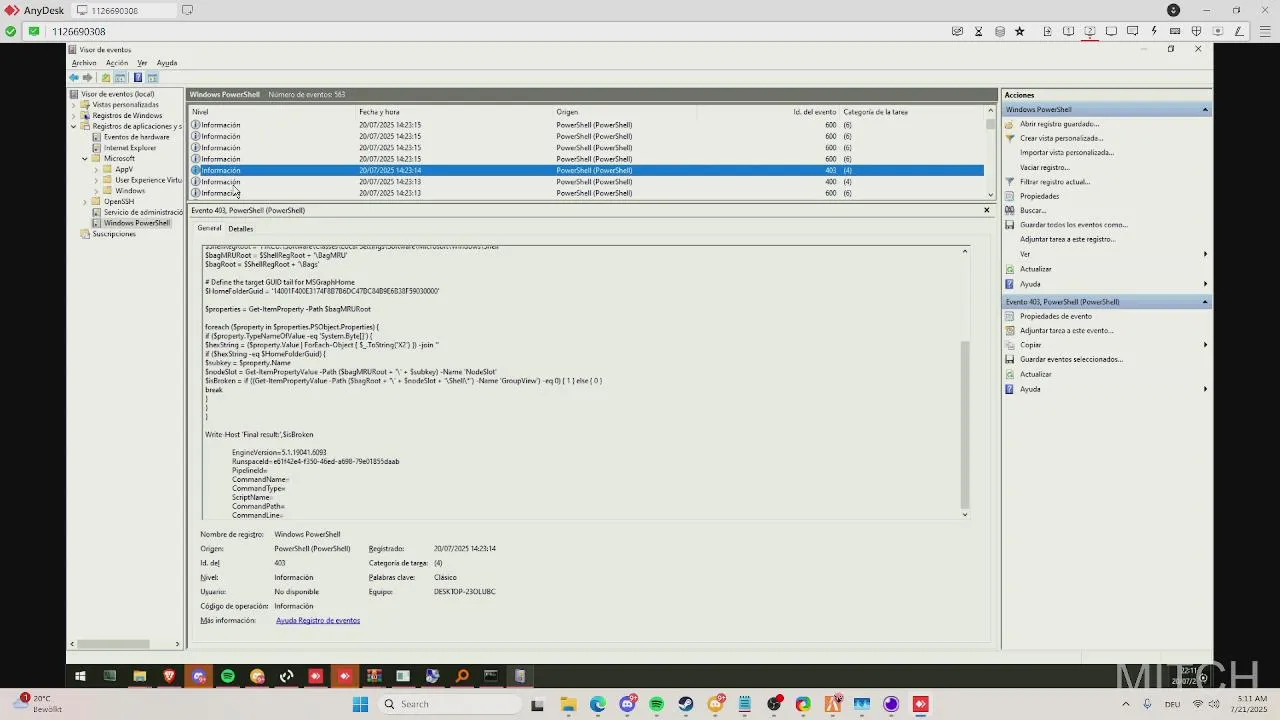The width and height of the screenshot is (1280, 720).
Task: Click remote taskbar Brave browser icon
Action: point(169,677)
